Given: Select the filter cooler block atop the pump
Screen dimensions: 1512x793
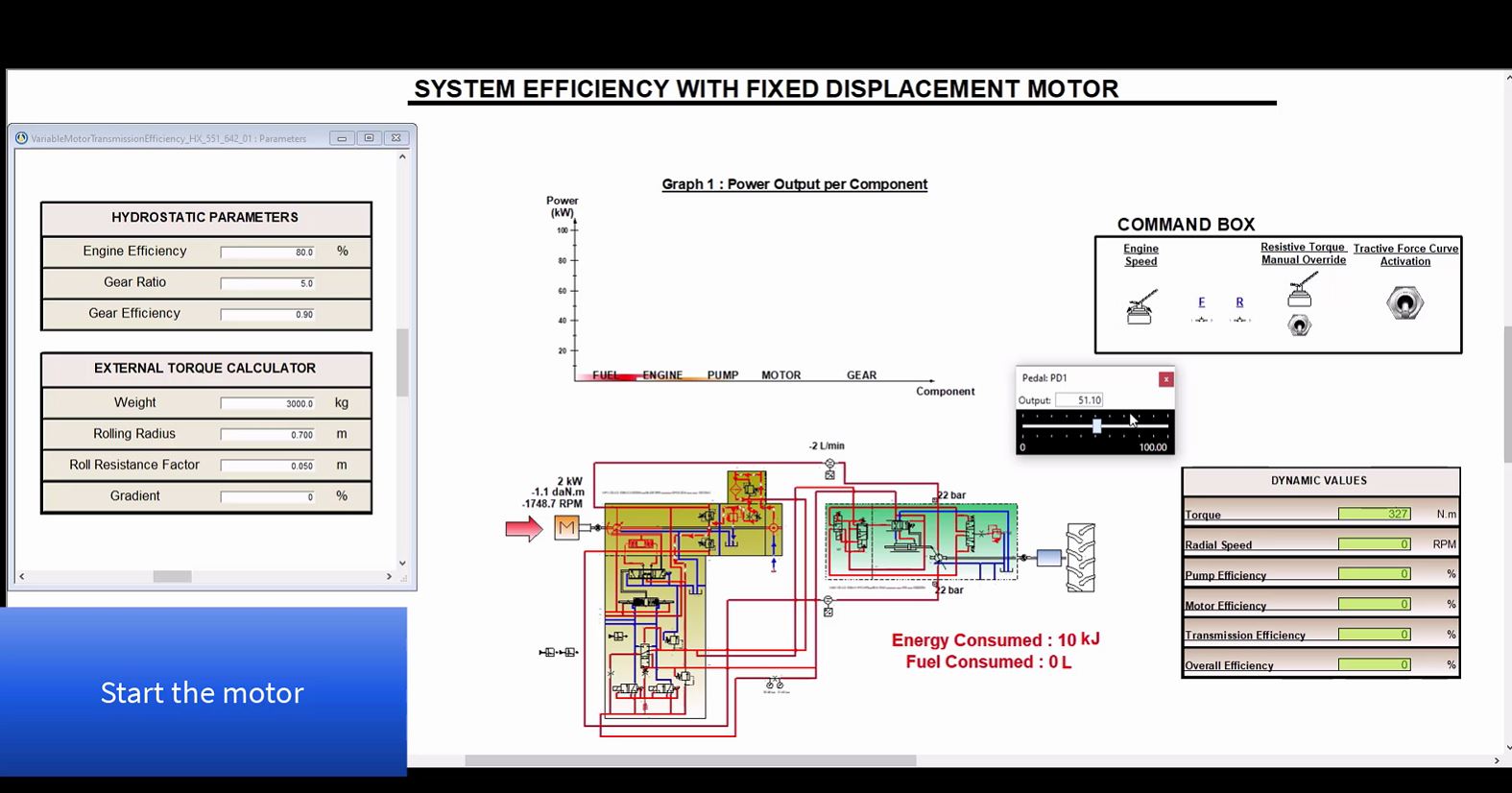Looking at the screenshot, I should click(x=747, y=488).
